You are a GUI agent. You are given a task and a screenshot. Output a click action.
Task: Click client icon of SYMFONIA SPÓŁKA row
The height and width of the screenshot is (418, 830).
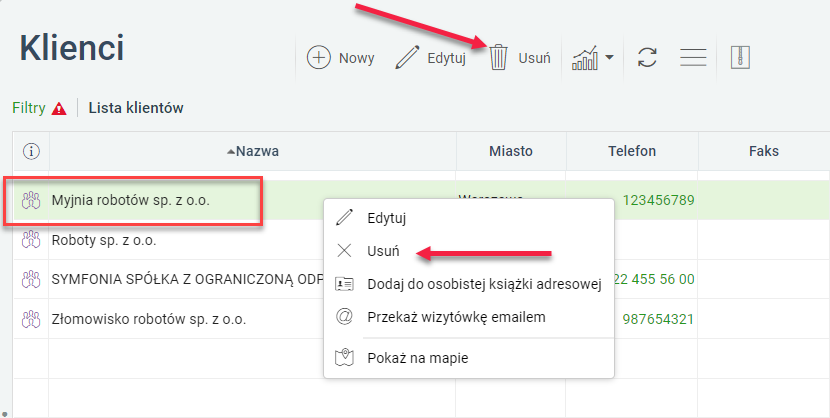coord(31,279)
